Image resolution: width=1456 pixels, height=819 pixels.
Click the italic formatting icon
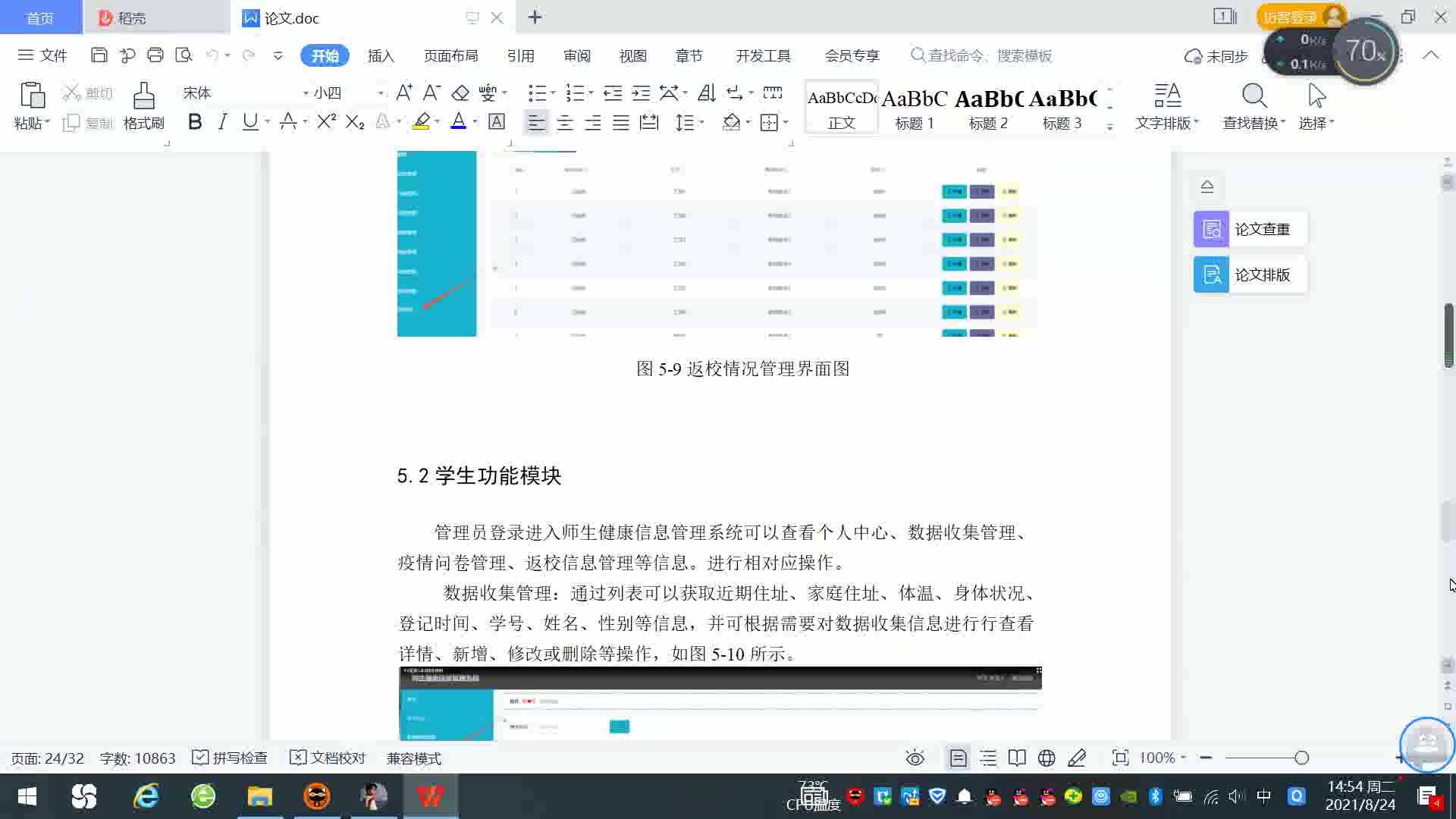(x=222, y=122)
